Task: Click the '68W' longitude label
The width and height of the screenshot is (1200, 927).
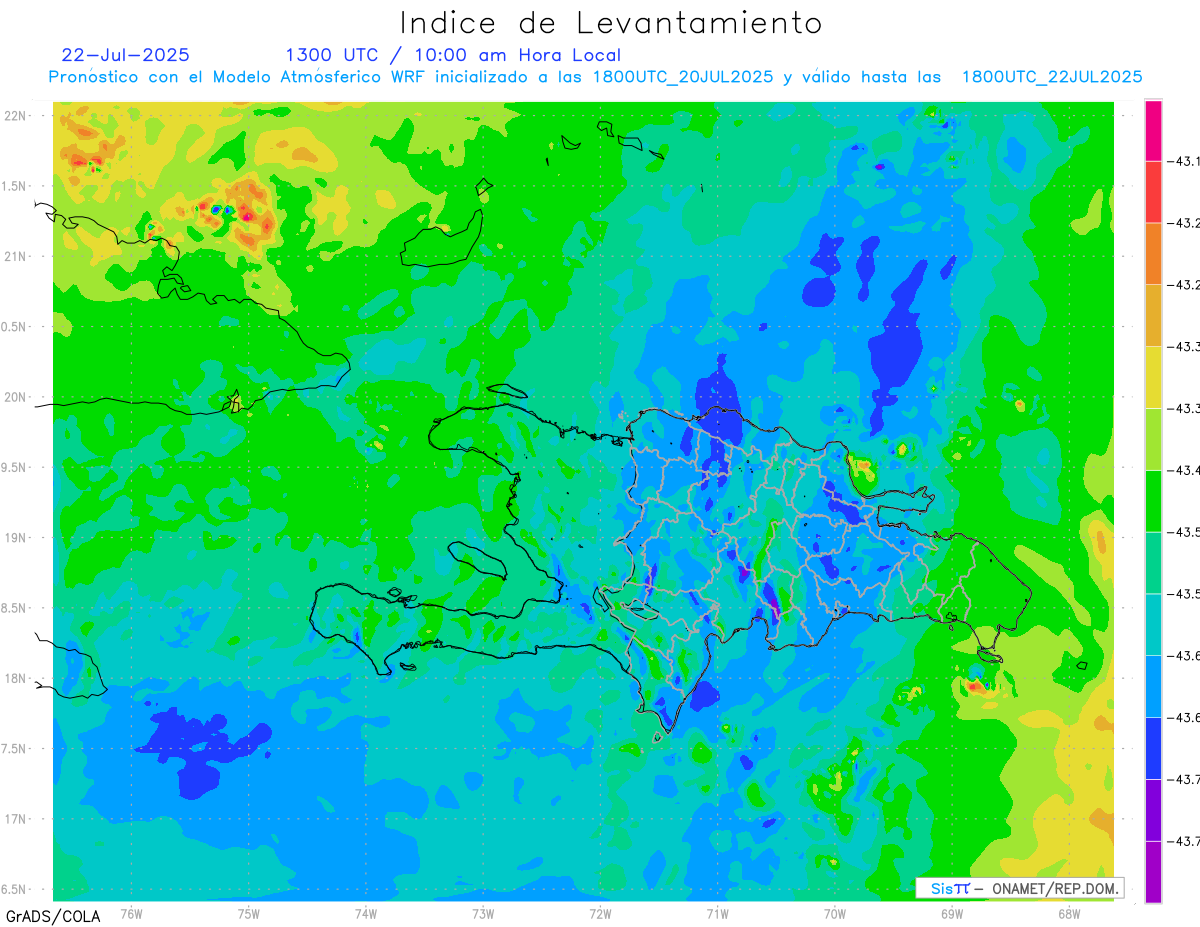Action: (1069, 914)
